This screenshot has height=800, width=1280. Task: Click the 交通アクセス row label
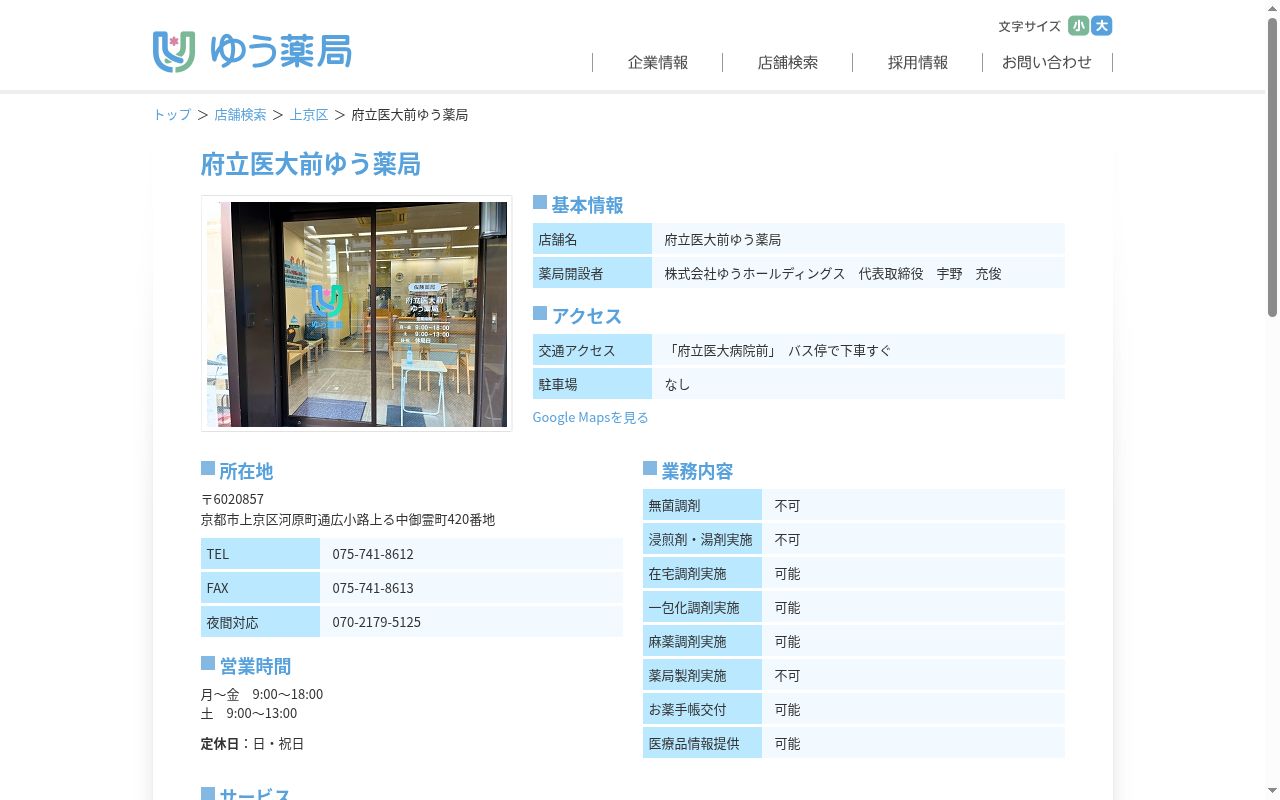[x=592, y=351]
